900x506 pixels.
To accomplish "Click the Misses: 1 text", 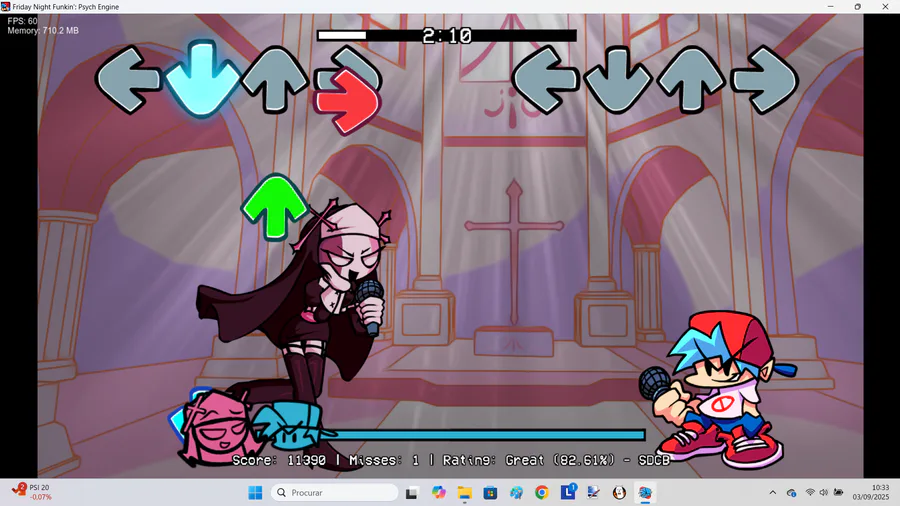I will pos(384,460).
